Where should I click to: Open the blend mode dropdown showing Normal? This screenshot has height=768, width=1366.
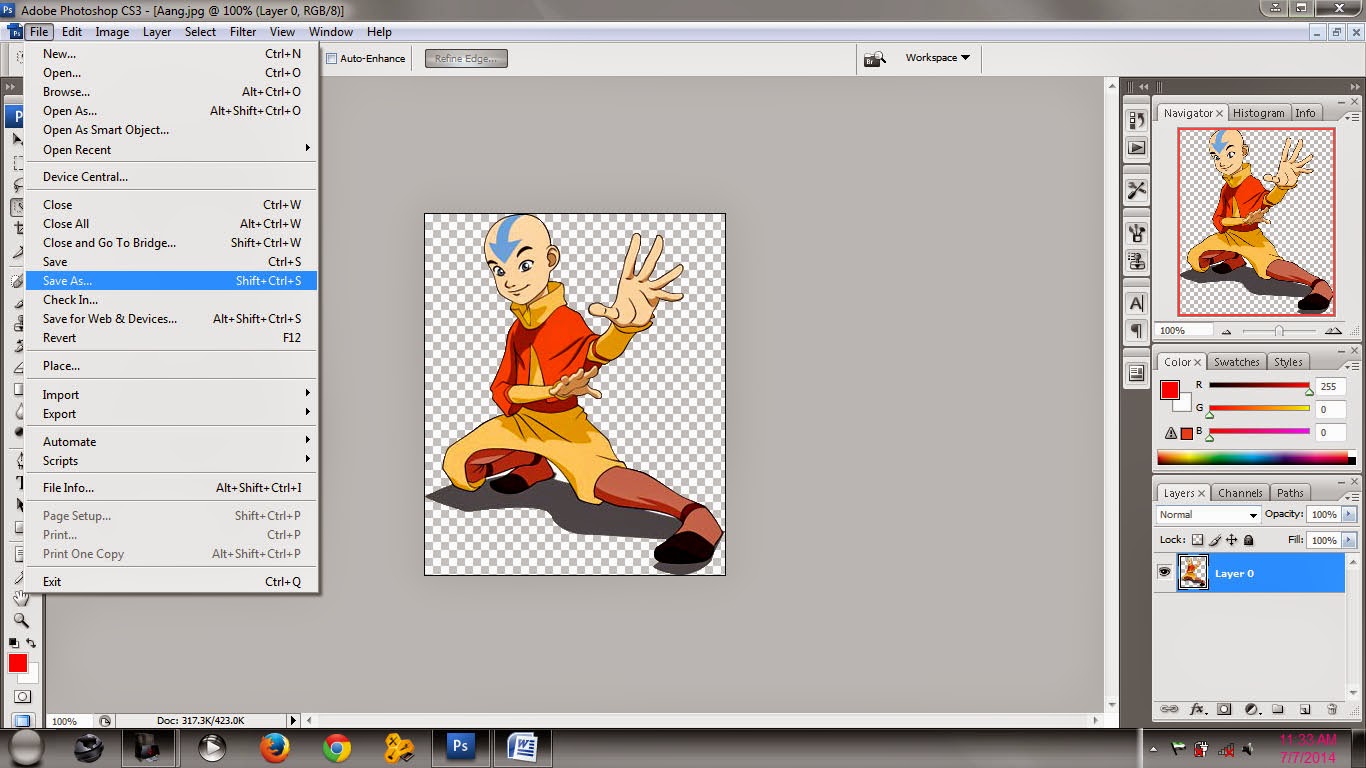point(1207,514)
